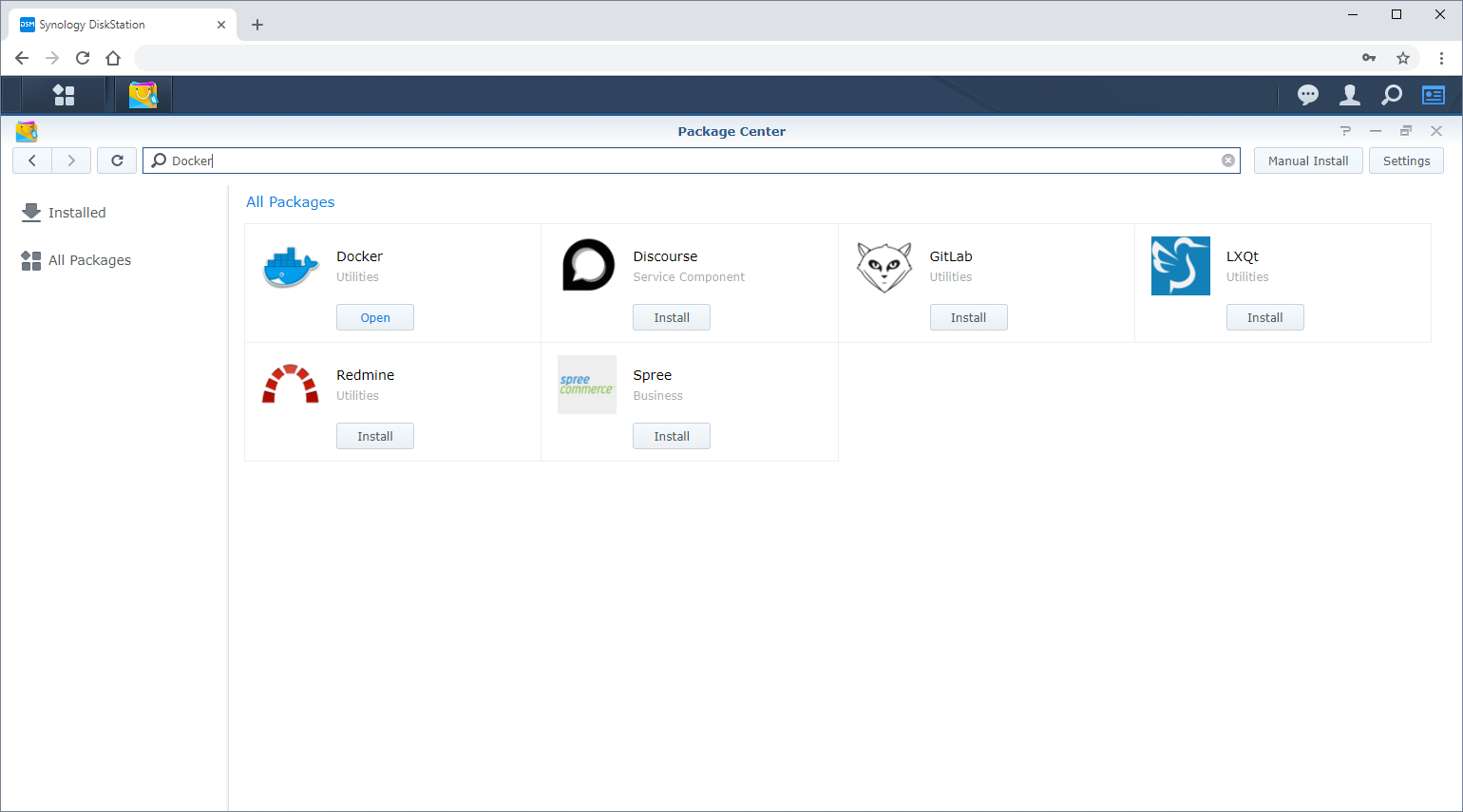
Task: Click the Manual Install button
Action: pos(1308,161)
